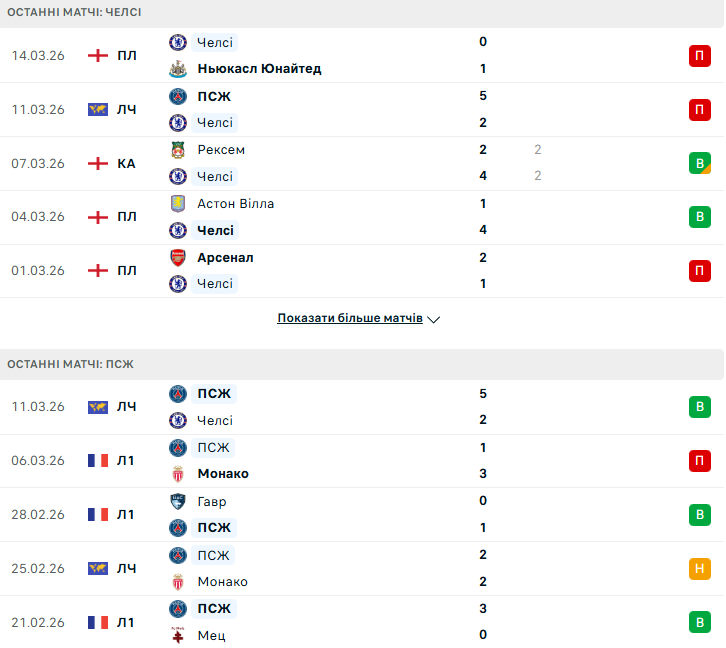
Task: Open the Мец team name link
Action: 211,635
